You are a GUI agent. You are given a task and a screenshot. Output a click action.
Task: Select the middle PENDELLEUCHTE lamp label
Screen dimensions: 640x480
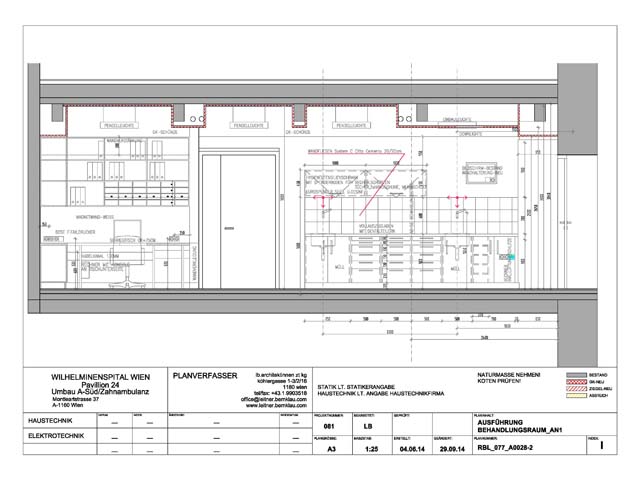click(249, 125)
